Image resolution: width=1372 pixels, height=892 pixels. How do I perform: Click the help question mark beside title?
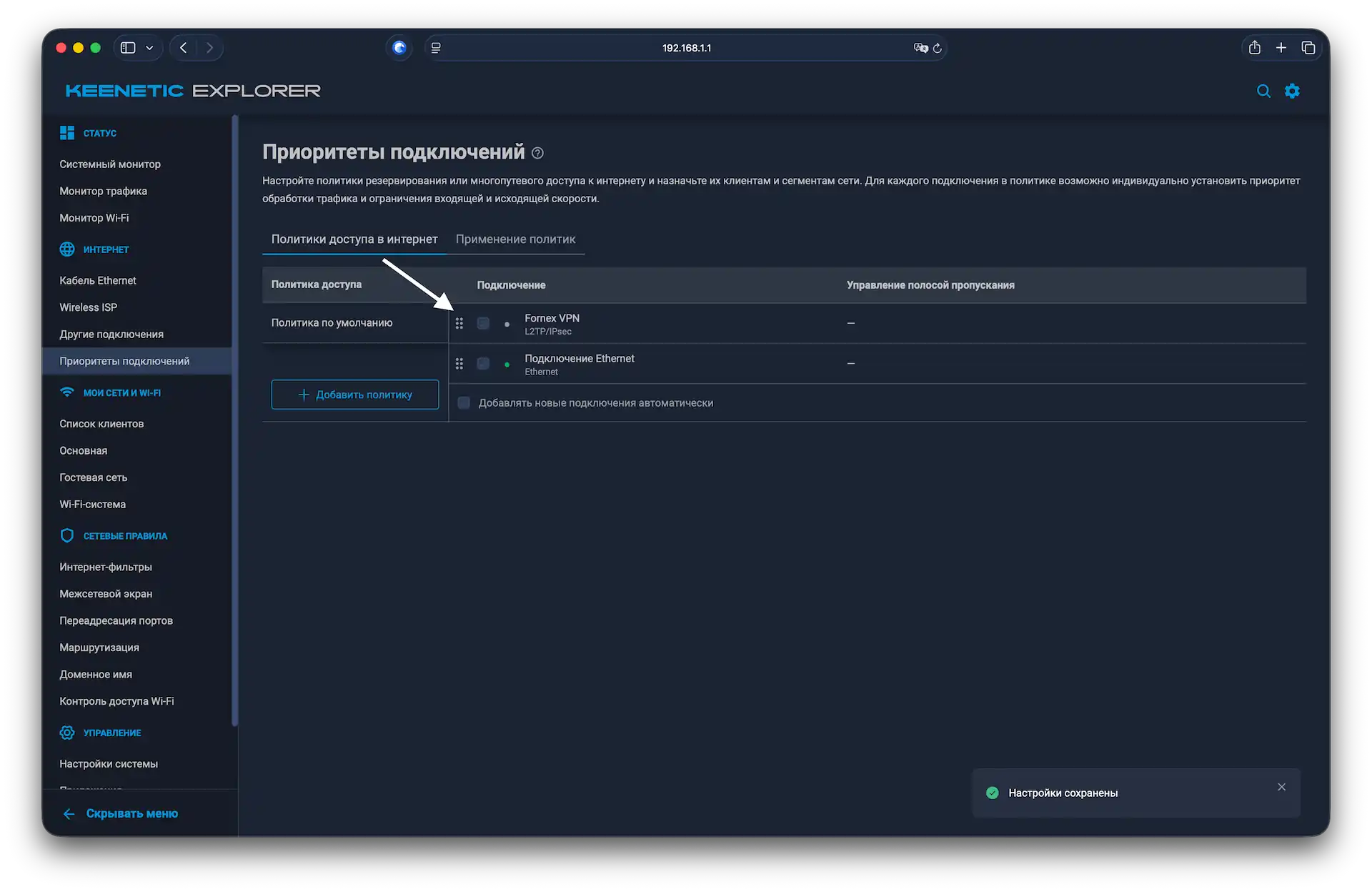point(538,153)
